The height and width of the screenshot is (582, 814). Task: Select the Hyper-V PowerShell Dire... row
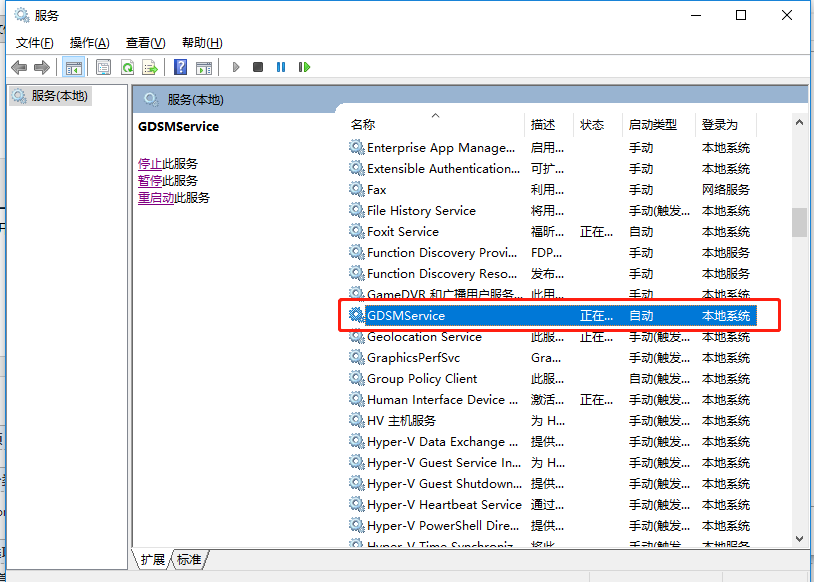point(552,525)
